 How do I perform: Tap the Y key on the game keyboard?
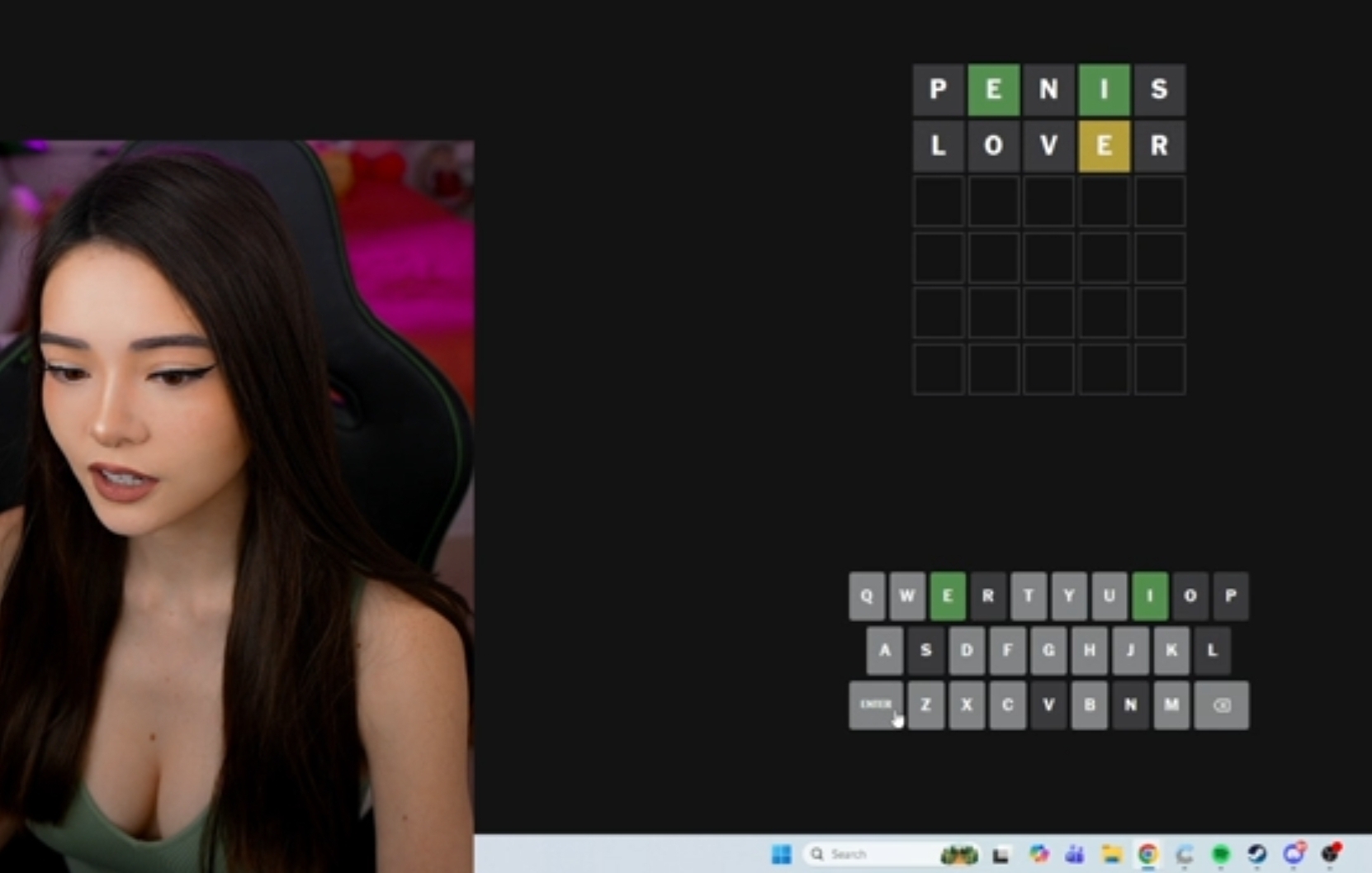coord(1069,596)
